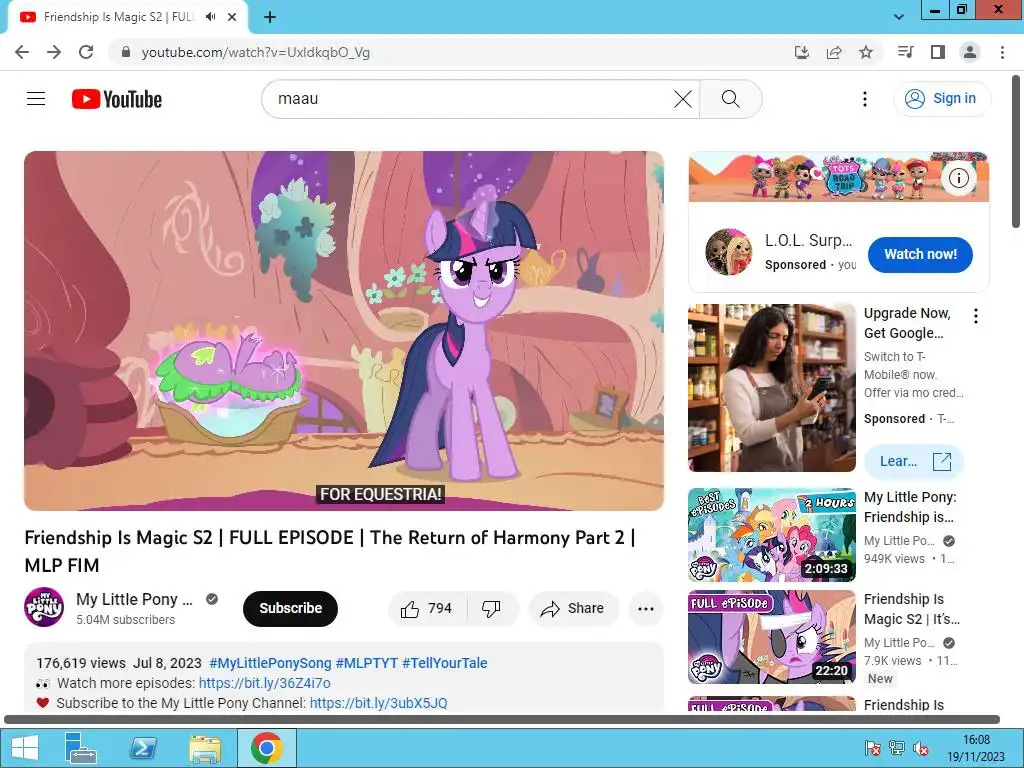Click the Watch now! ad button
Screen dimensions: 1024x768
click(920, 254)
